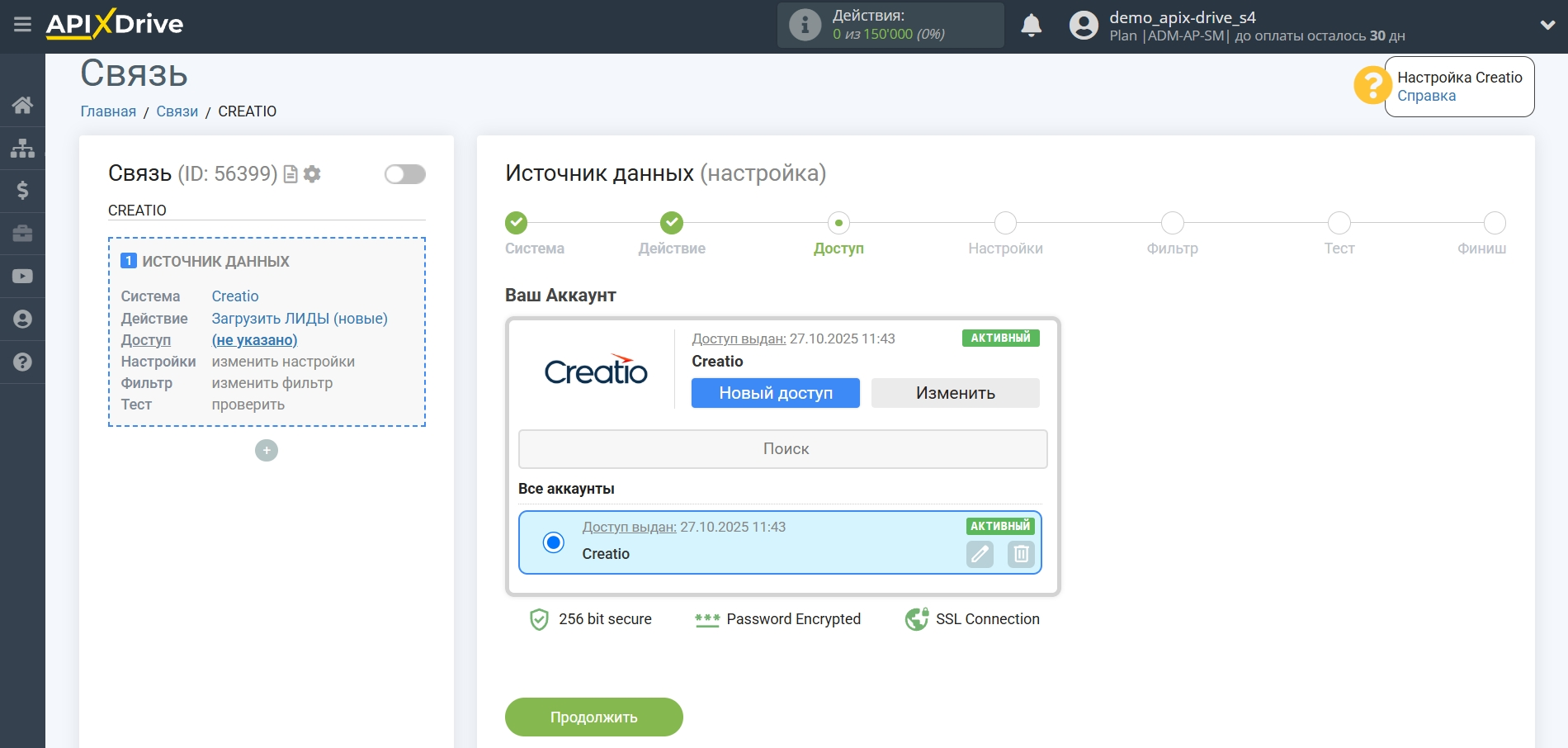Click the document icon next to Связь ID
The height and width of the screenshot is (748, 1568).
pos(290,174)
